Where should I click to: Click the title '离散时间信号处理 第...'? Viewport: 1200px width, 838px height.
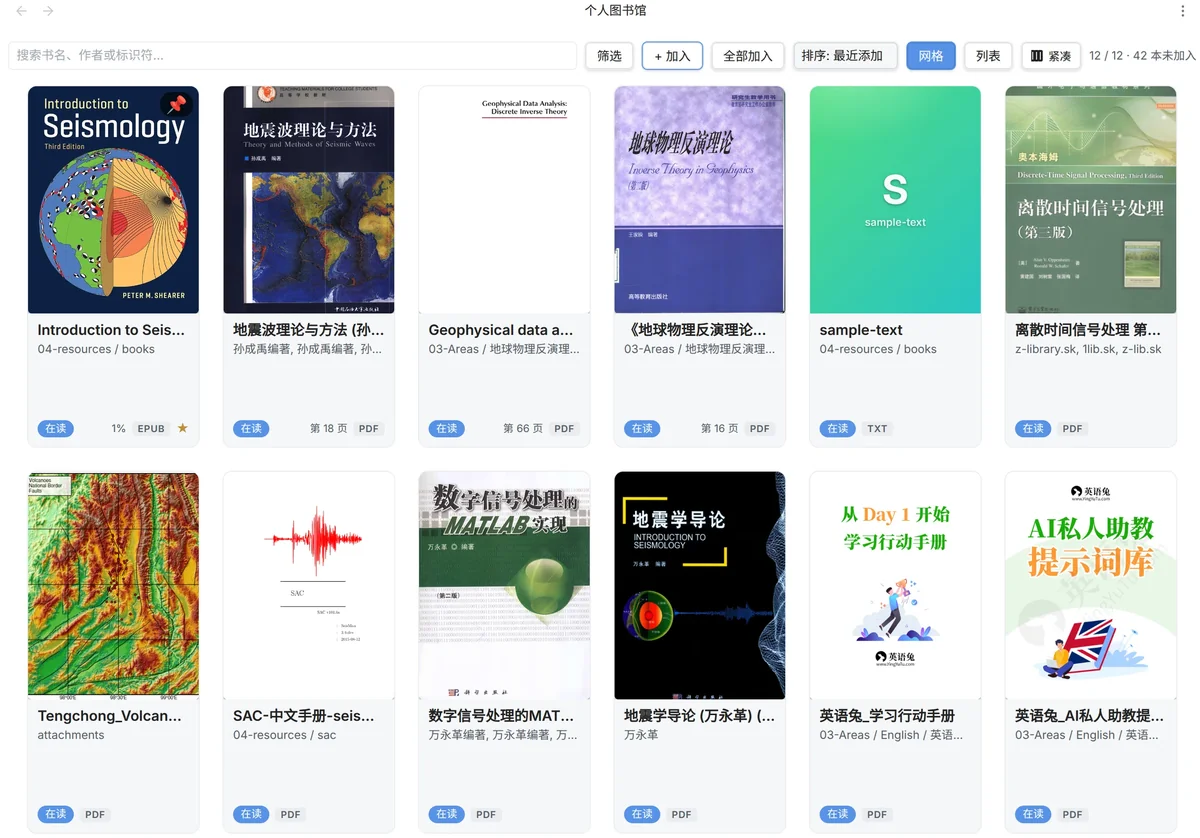click(x=1088, y=330)
